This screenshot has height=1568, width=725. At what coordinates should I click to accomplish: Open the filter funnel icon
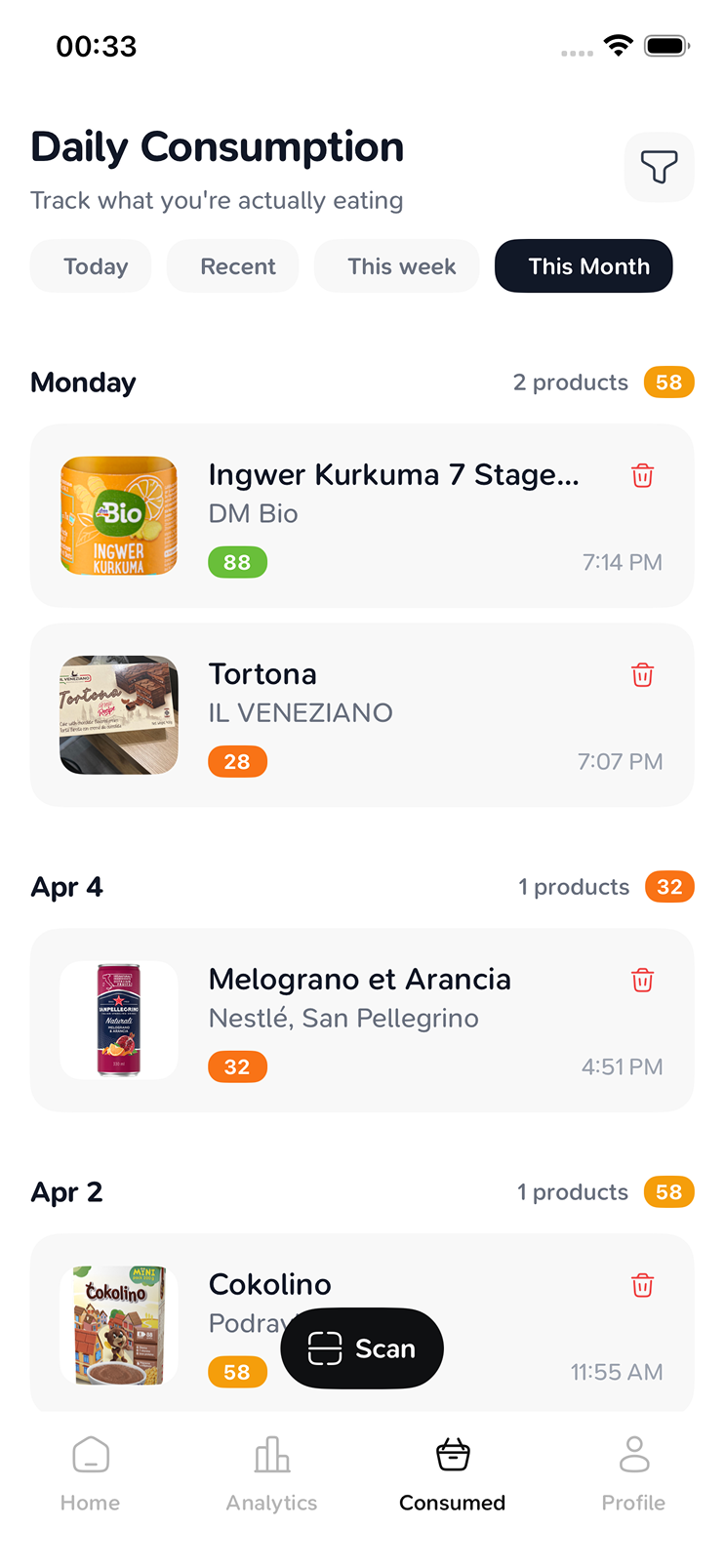659,167
